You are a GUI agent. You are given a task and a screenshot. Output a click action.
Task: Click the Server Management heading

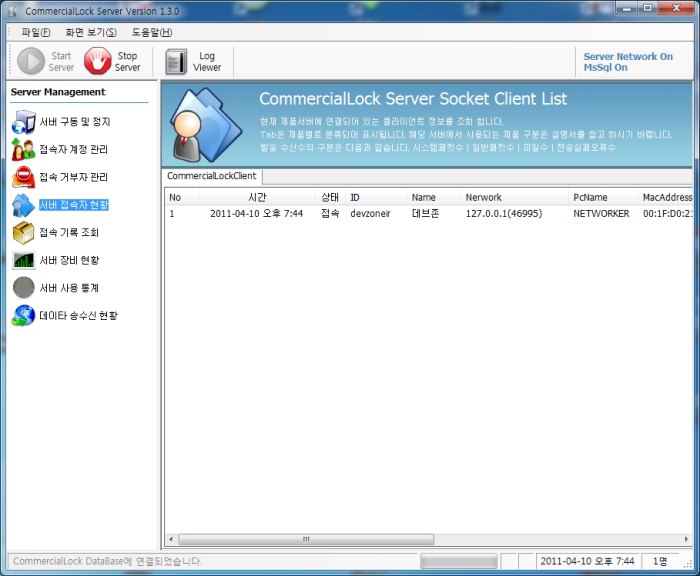(x=58, y=92)
